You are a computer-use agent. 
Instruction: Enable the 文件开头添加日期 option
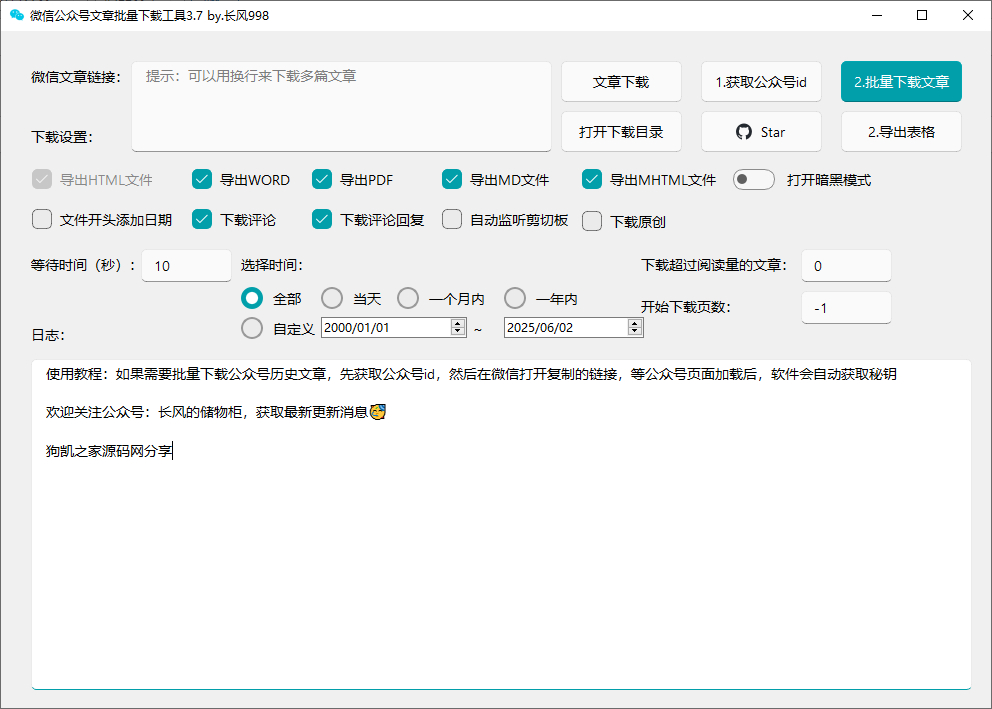click(41, 219)
